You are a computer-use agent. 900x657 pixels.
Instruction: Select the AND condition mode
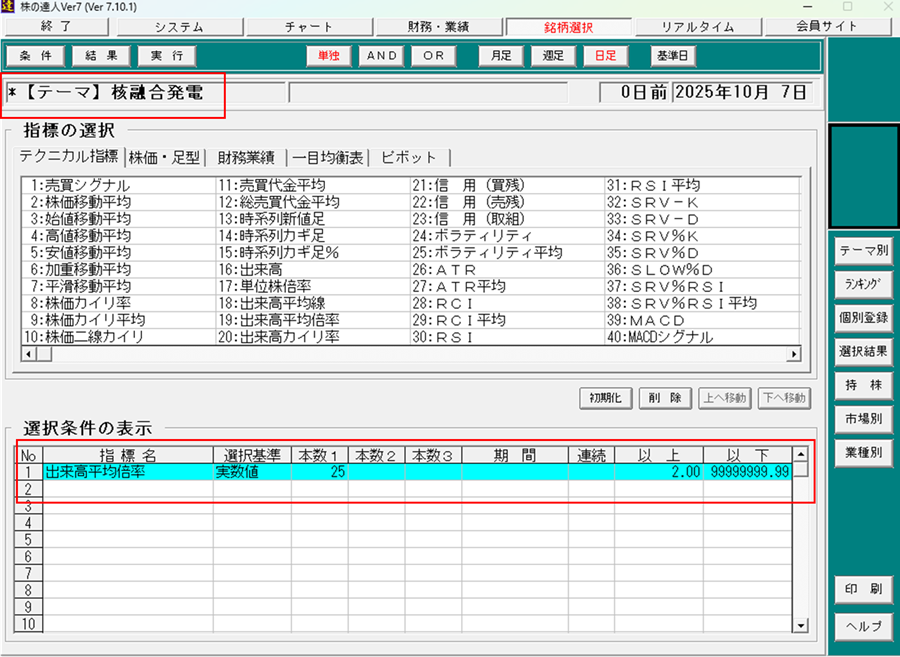tap(382, 56)
